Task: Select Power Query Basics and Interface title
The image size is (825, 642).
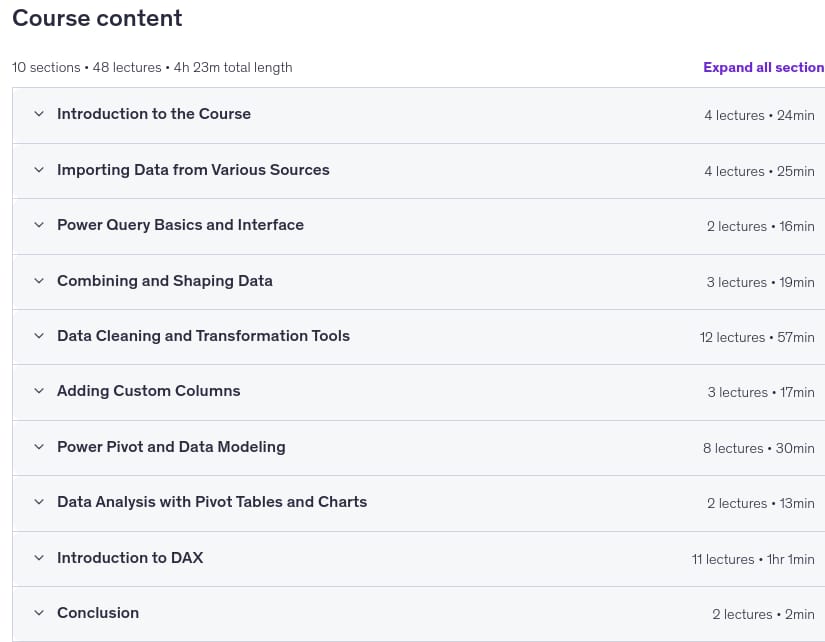Action: 180,225
